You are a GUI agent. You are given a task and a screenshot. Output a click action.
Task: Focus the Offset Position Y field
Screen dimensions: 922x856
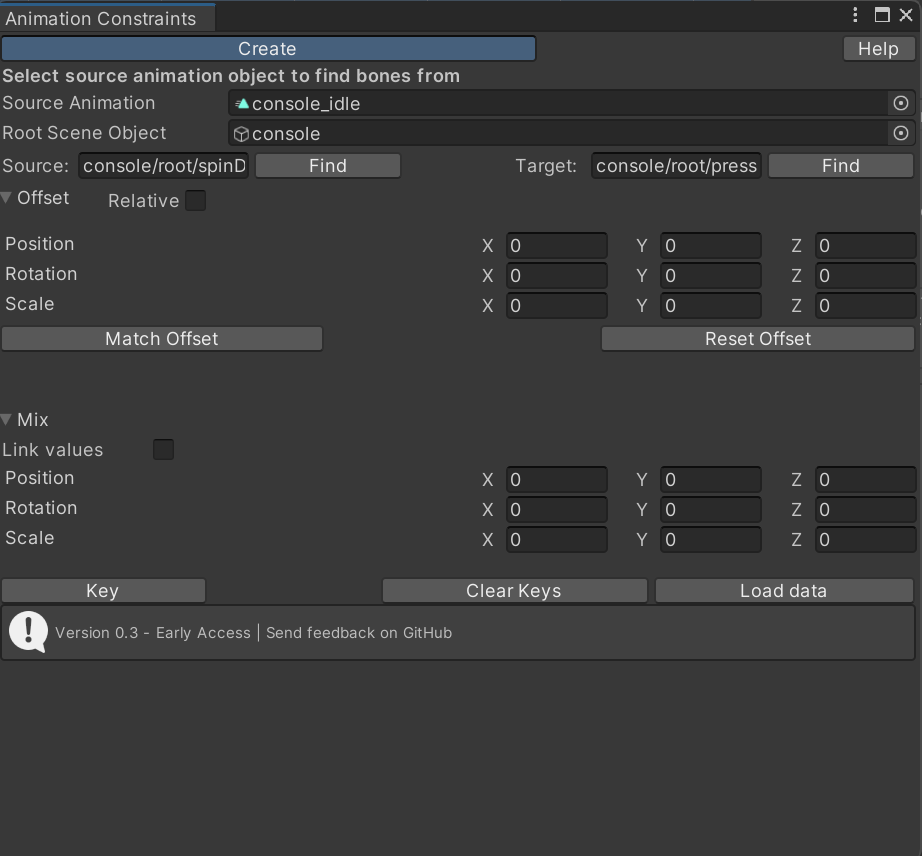coord(711,246)
